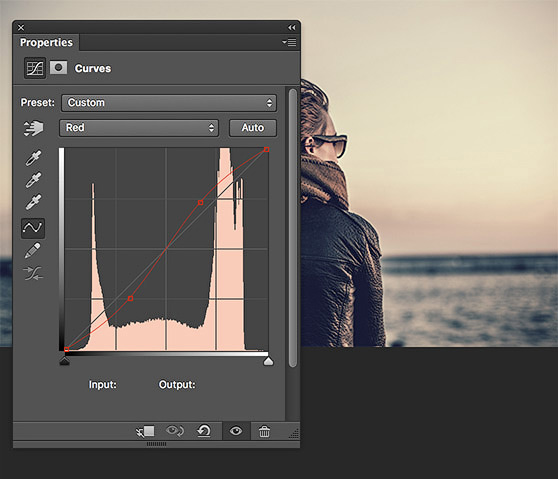The height and width of the screenshot is (479, 558).
Task: Click the layer mask icon beside Curves
Action: pos(58,68)
